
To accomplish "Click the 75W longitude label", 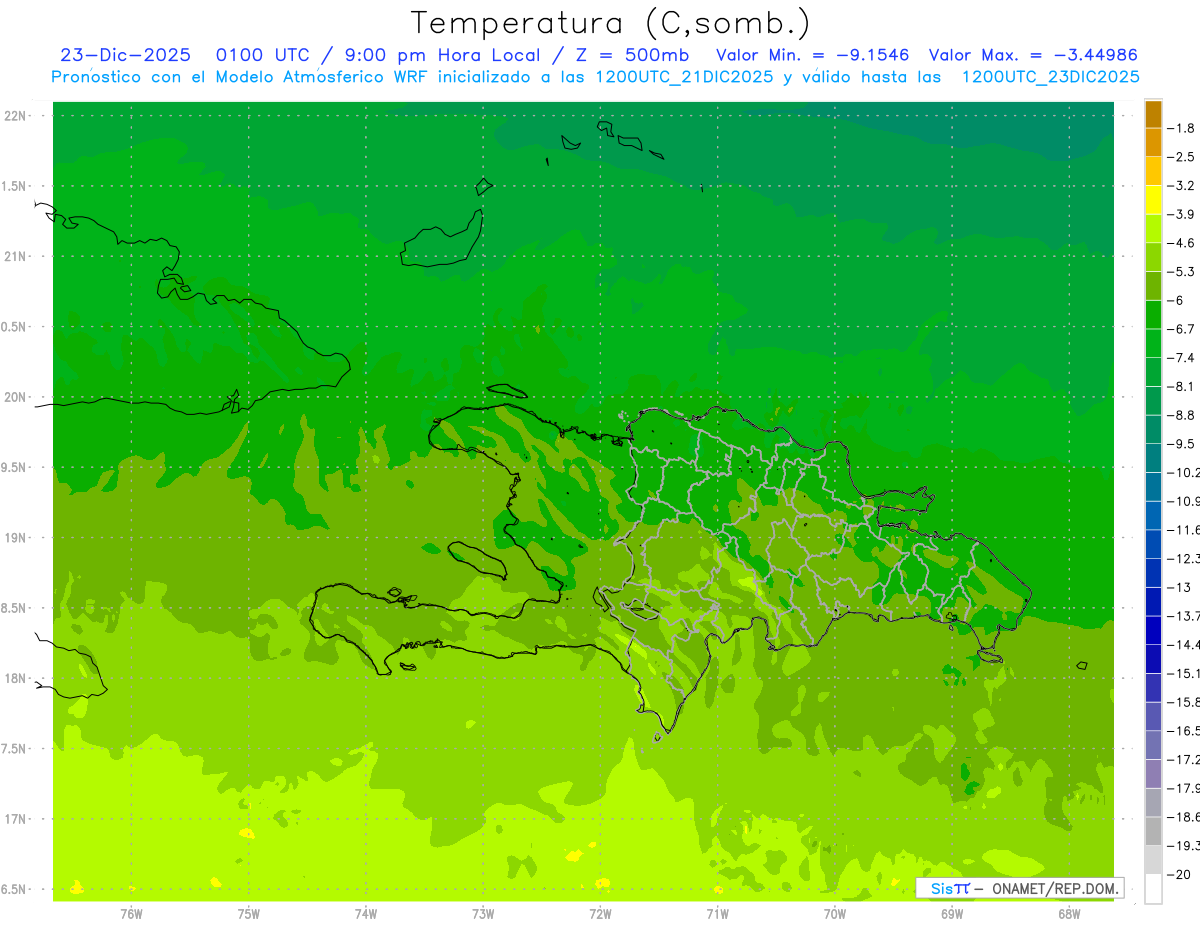I will tap(249, 913).
